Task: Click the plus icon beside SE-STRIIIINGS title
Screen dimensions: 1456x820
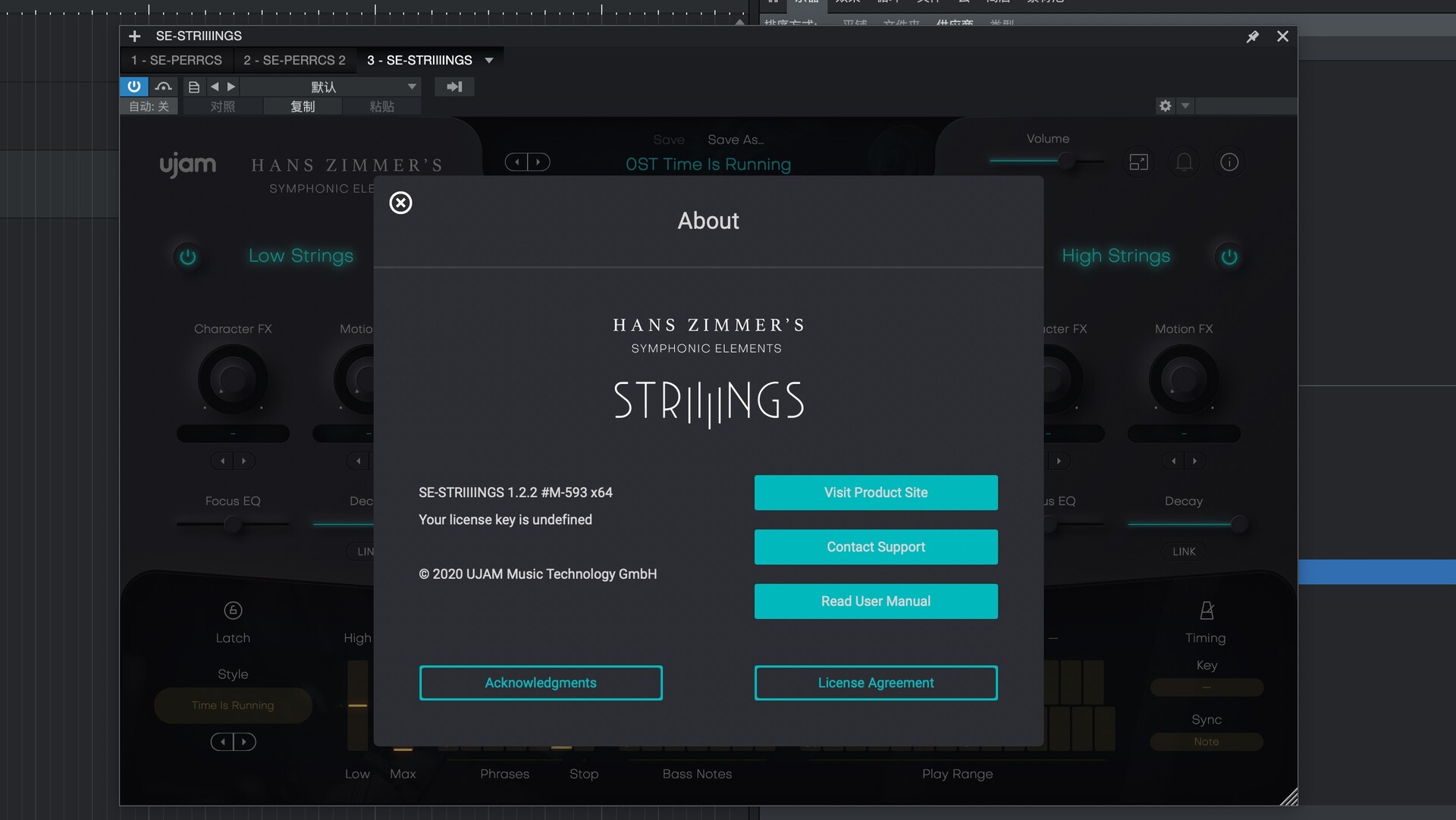Action: pyautogui.click(x=134, y=36)
